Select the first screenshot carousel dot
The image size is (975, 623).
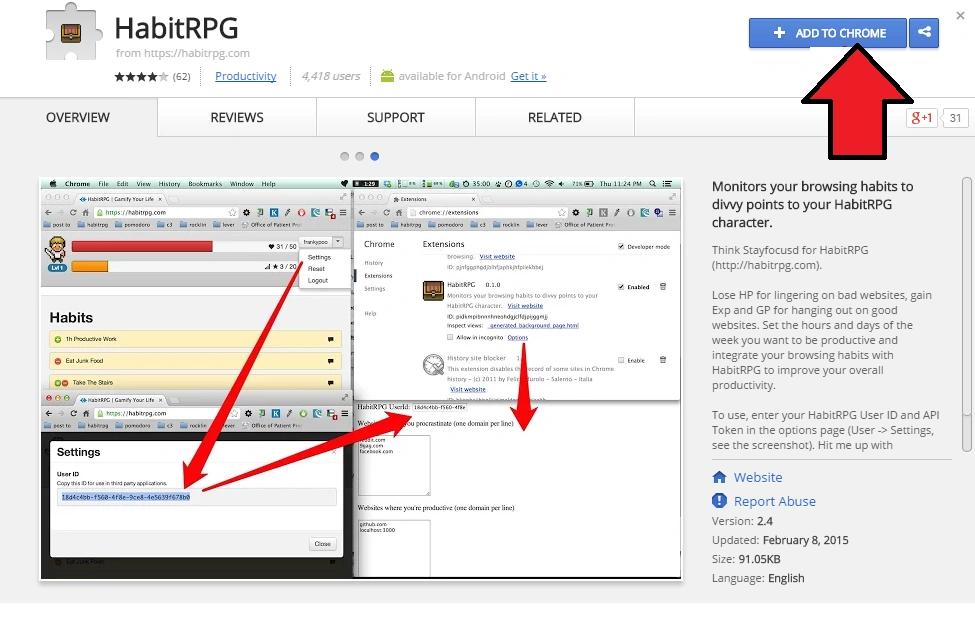click(x=344, y=156)
